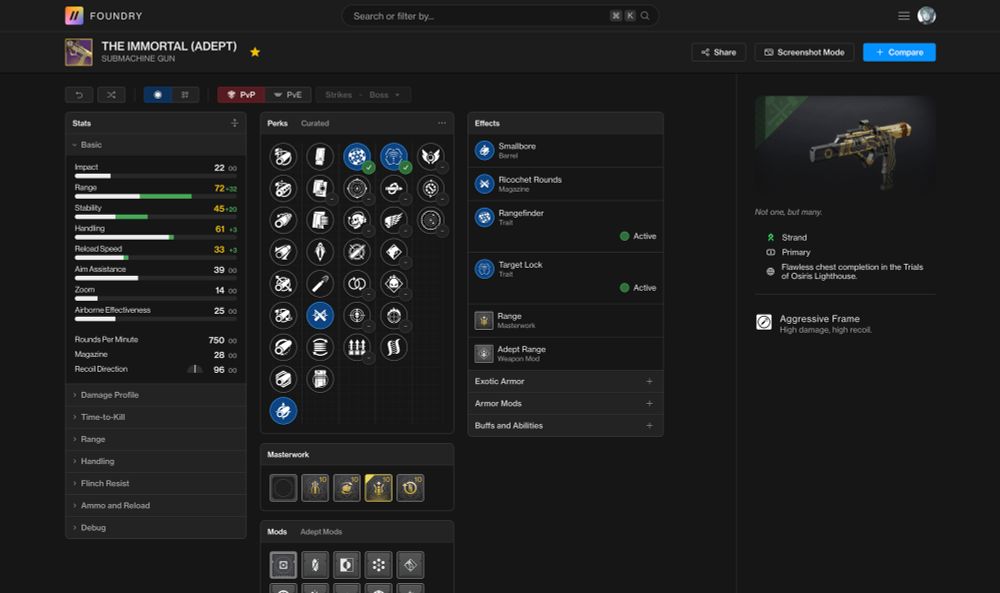This screenshot has width=1000, height=593.
Task: Select the overlapping rings perk icon
Action: [x=357, y=284]
